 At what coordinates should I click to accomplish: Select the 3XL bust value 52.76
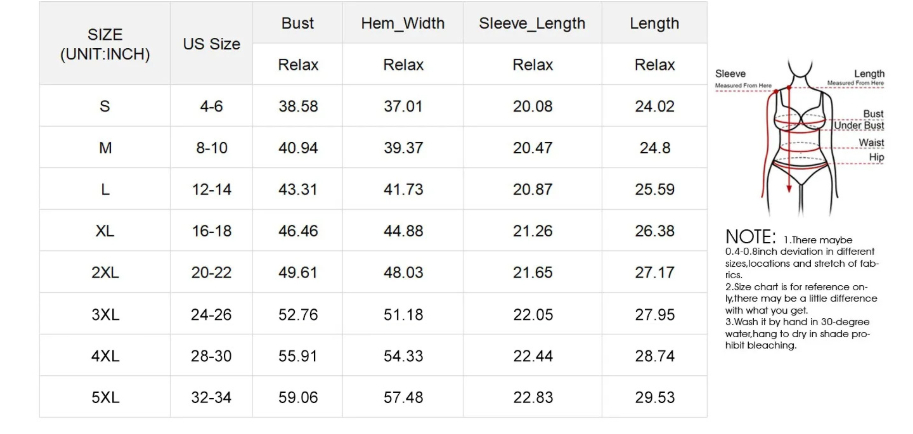coord(297,314)
